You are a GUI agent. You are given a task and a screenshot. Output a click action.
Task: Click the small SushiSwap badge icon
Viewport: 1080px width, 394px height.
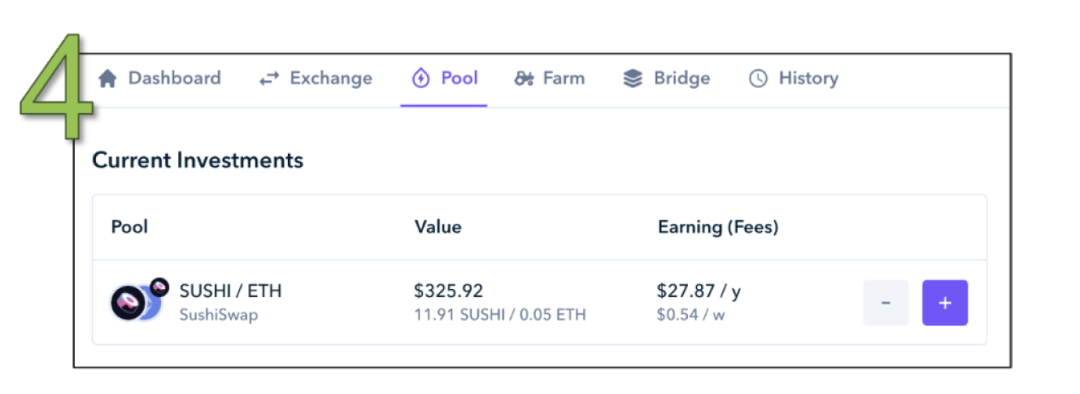pyautogui.click(x=159, y=287)
